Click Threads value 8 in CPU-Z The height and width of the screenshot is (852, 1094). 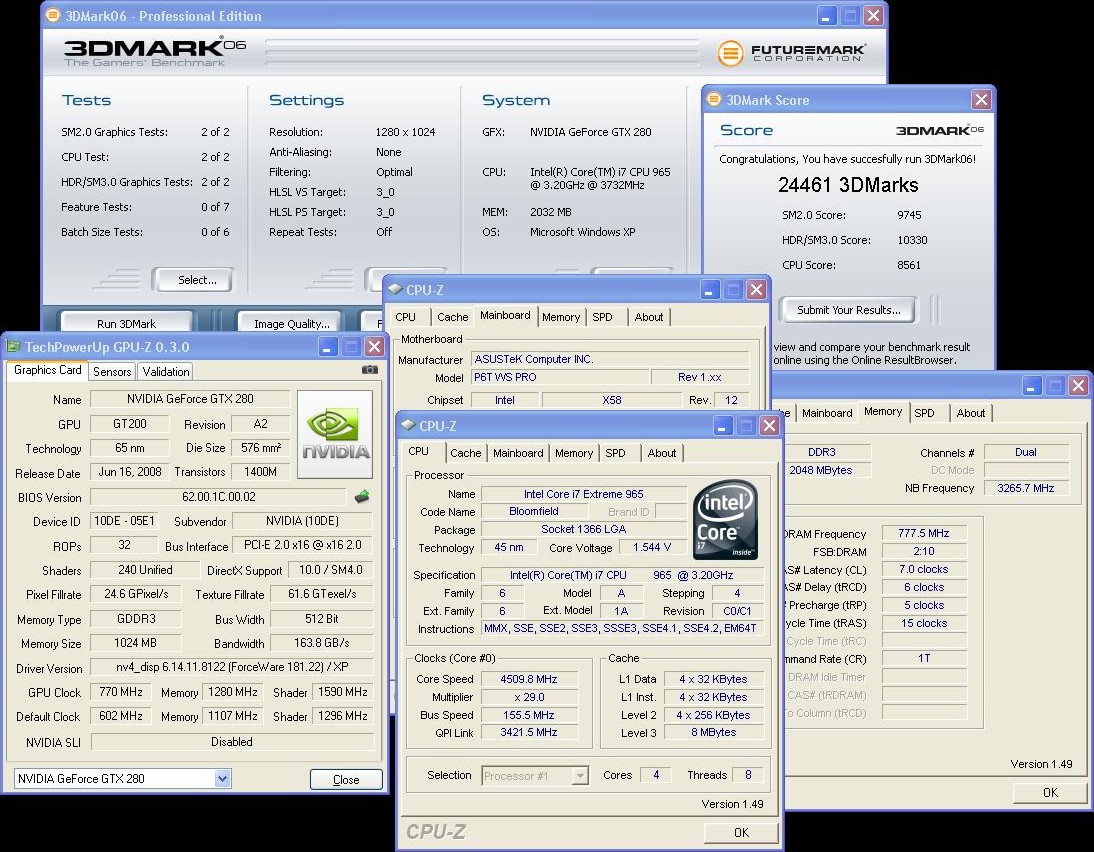(748, 775)
